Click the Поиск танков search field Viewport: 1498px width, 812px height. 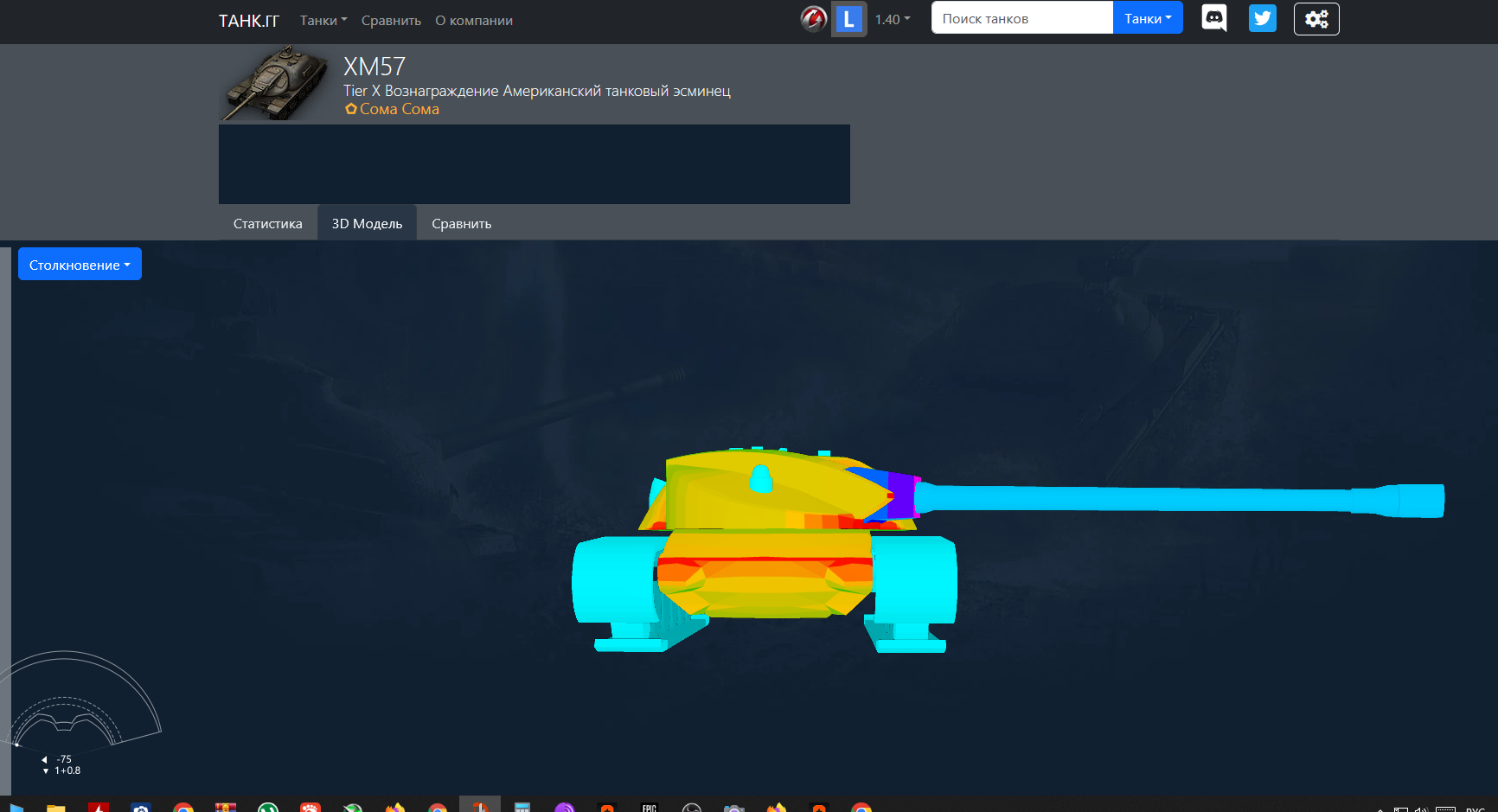1021,18
